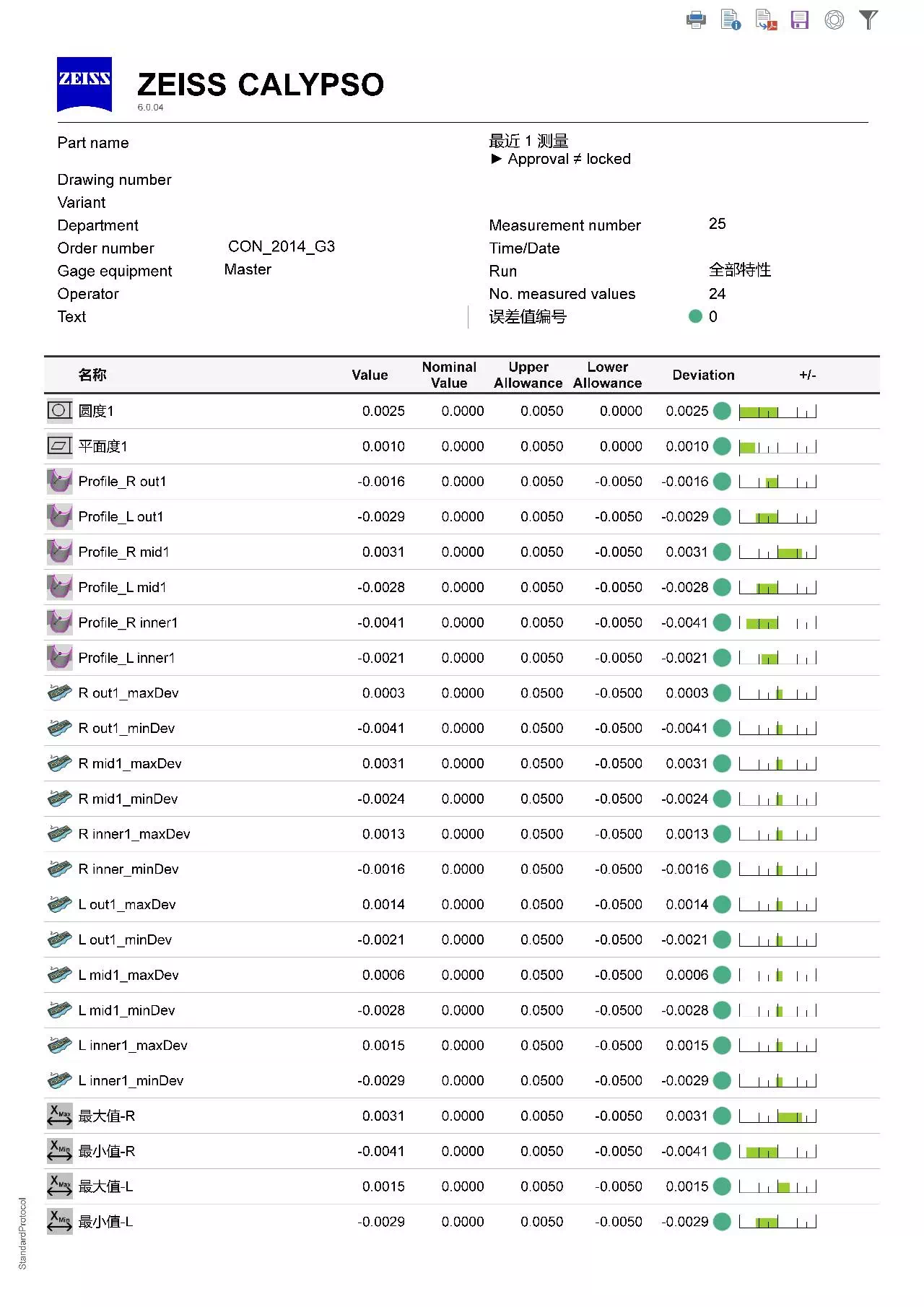This screenshot has width=924, height=1307.
Task: Open the gear settings icon
Action: tap(834, 20)
